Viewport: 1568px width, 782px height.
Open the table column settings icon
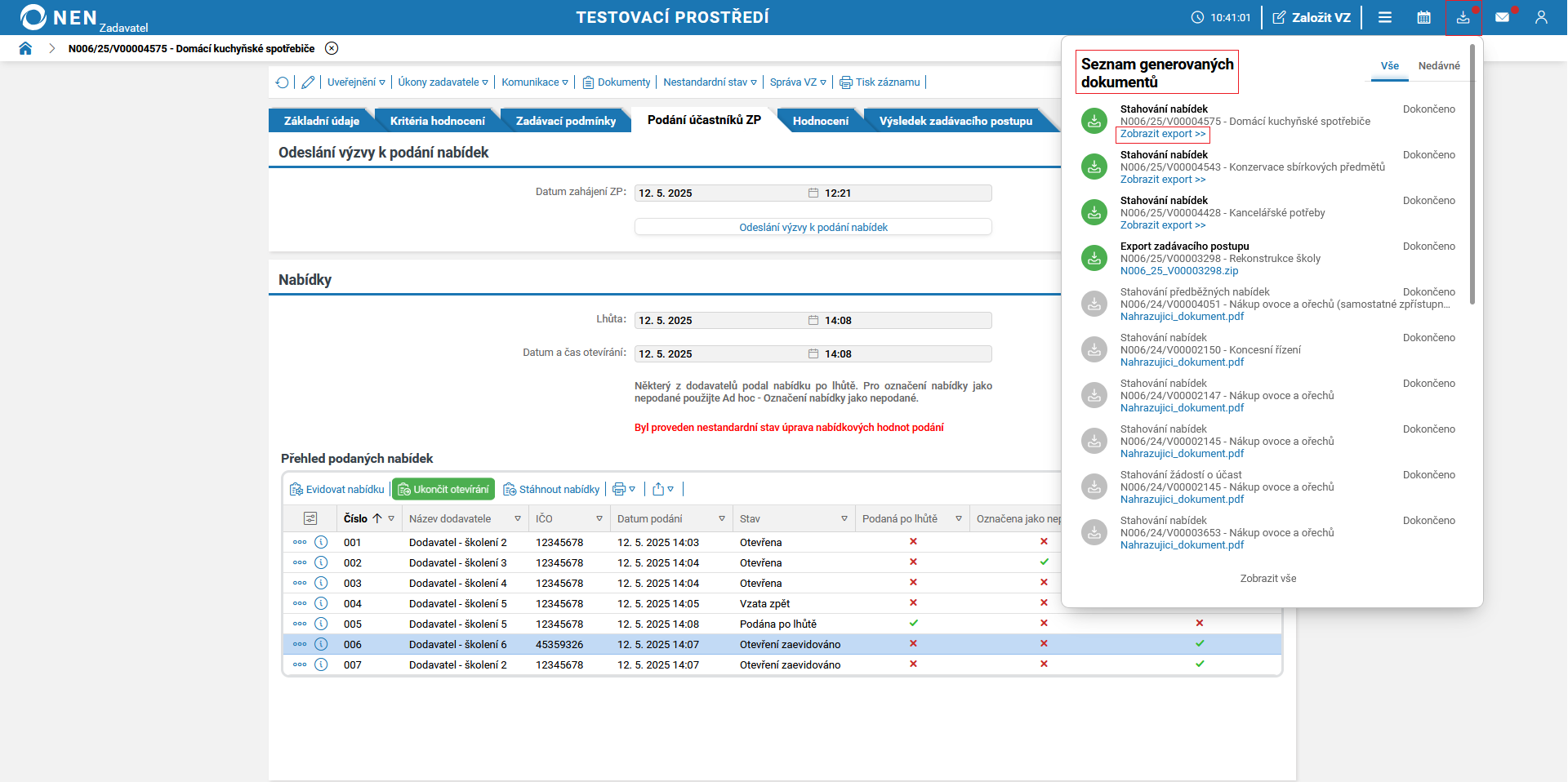(310, 518)
